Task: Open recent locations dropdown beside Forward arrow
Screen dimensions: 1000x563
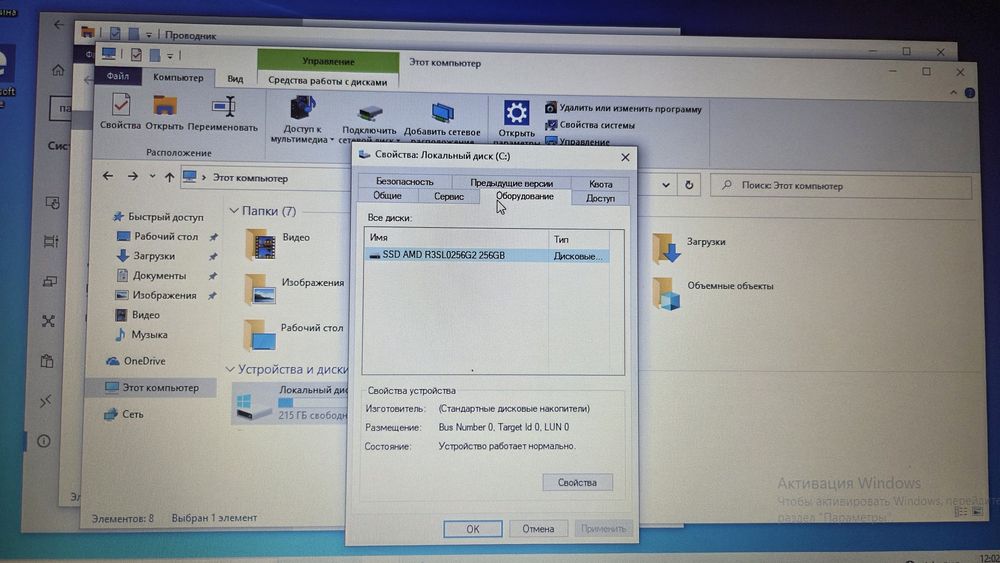Action: tap(152, 177)
